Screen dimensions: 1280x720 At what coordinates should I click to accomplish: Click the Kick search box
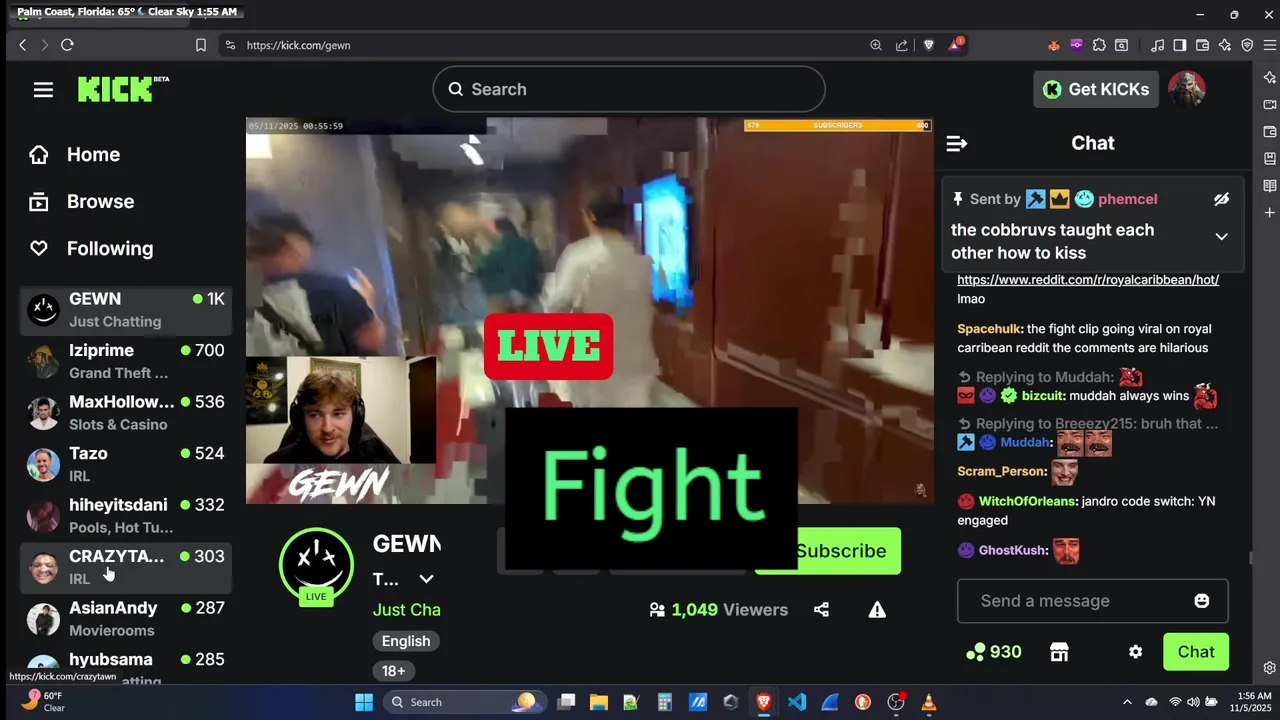click(629, 89)
